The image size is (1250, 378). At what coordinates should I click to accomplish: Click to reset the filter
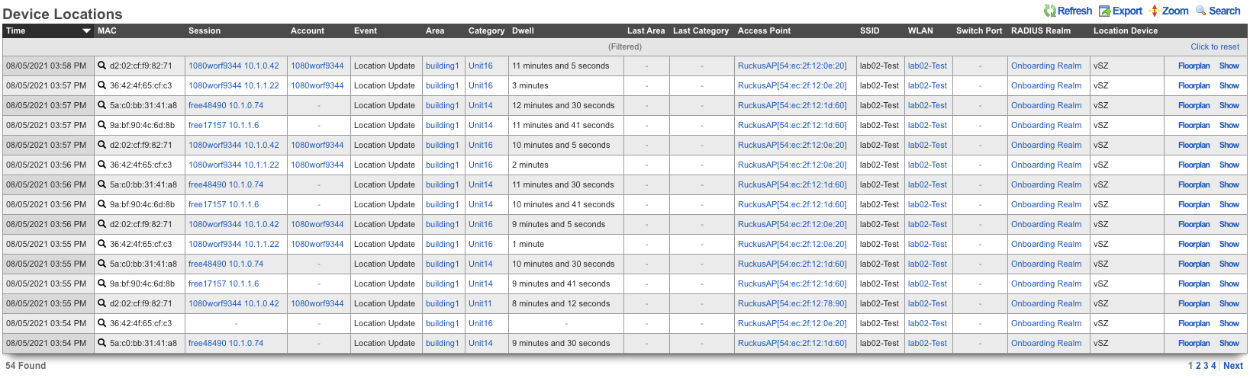click(1215, 47)
